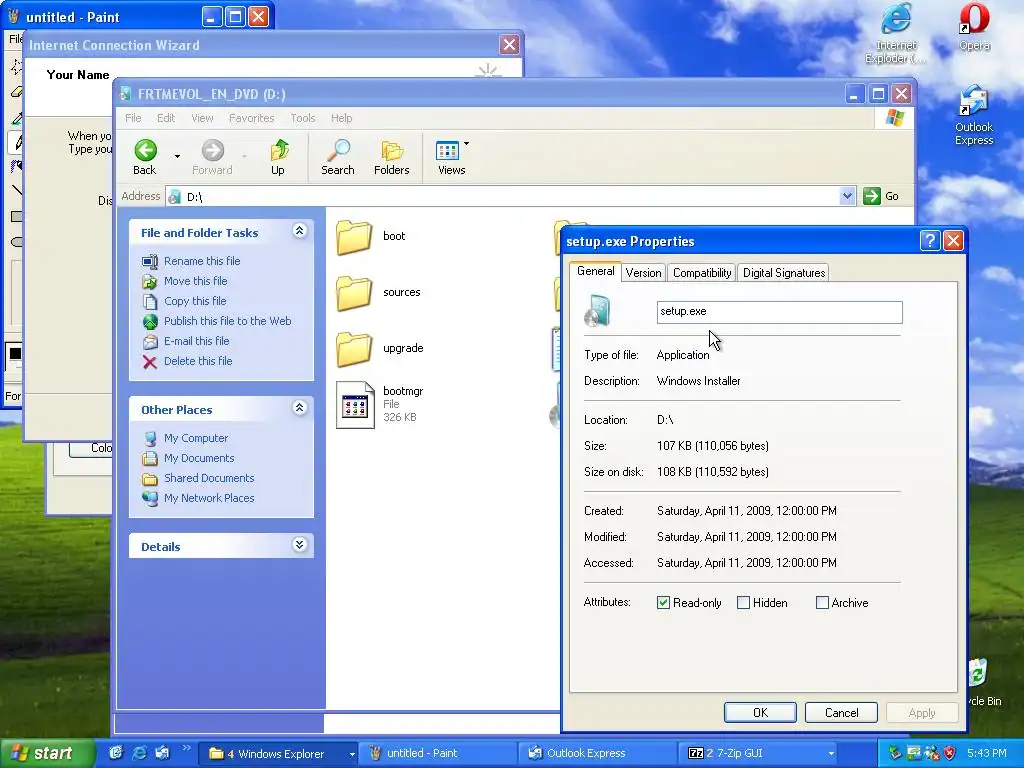The width and height of the screenshot is (1024, 768).
Task: Click the red shield security tray icon
Action: point(950,753)
